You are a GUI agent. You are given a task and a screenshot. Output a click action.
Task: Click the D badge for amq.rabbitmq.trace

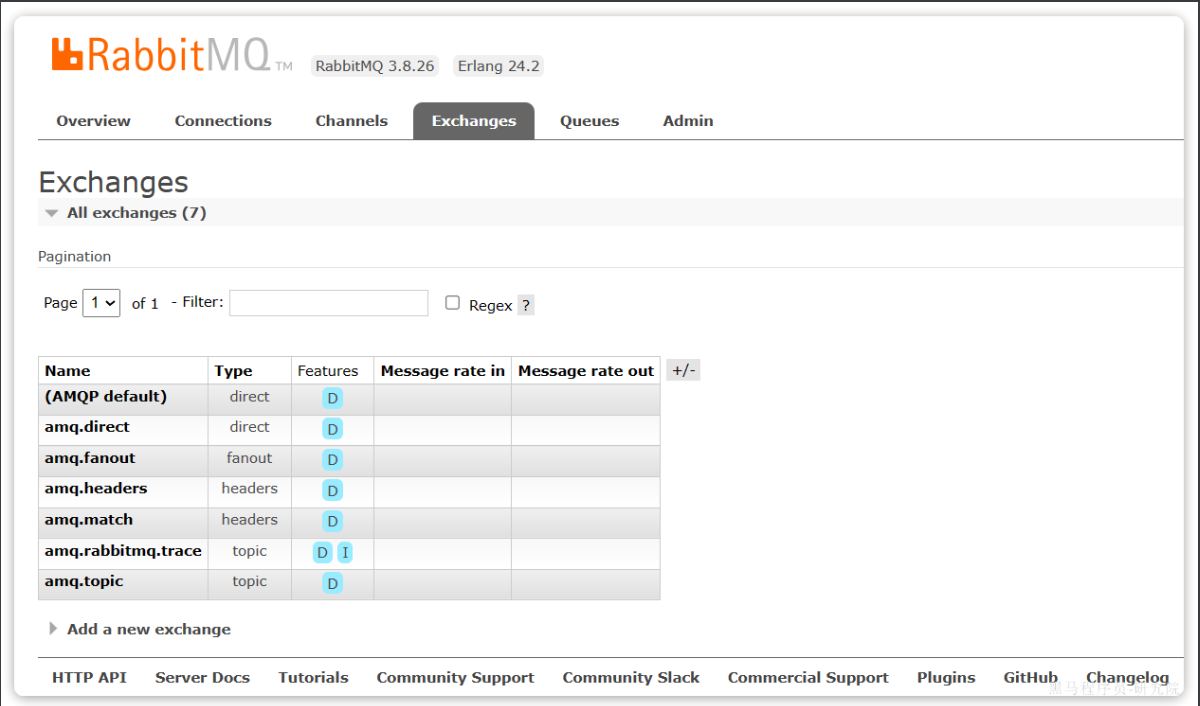click(x=322, y=552)
